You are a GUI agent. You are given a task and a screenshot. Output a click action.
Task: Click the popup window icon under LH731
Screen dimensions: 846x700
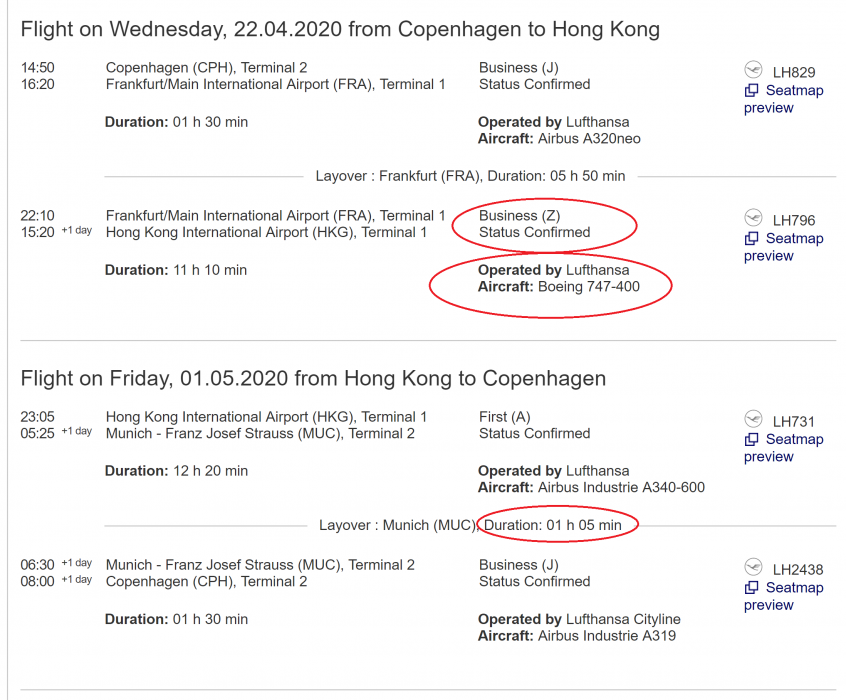(x=752, y=440)
